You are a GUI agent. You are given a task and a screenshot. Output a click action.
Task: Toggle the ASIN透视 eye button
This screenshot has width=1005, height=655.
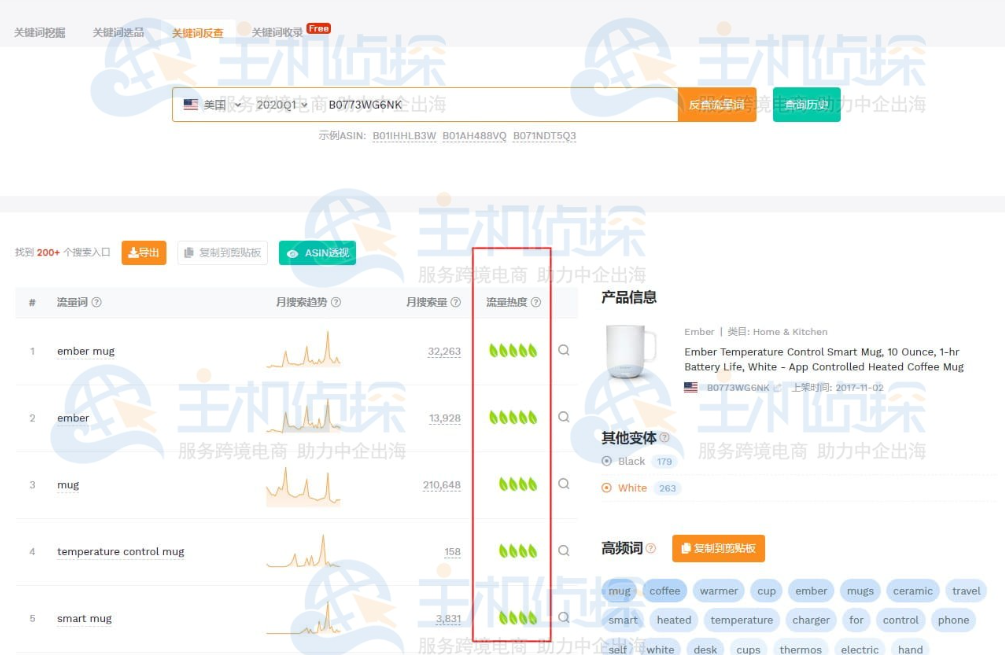coord(317,253)
